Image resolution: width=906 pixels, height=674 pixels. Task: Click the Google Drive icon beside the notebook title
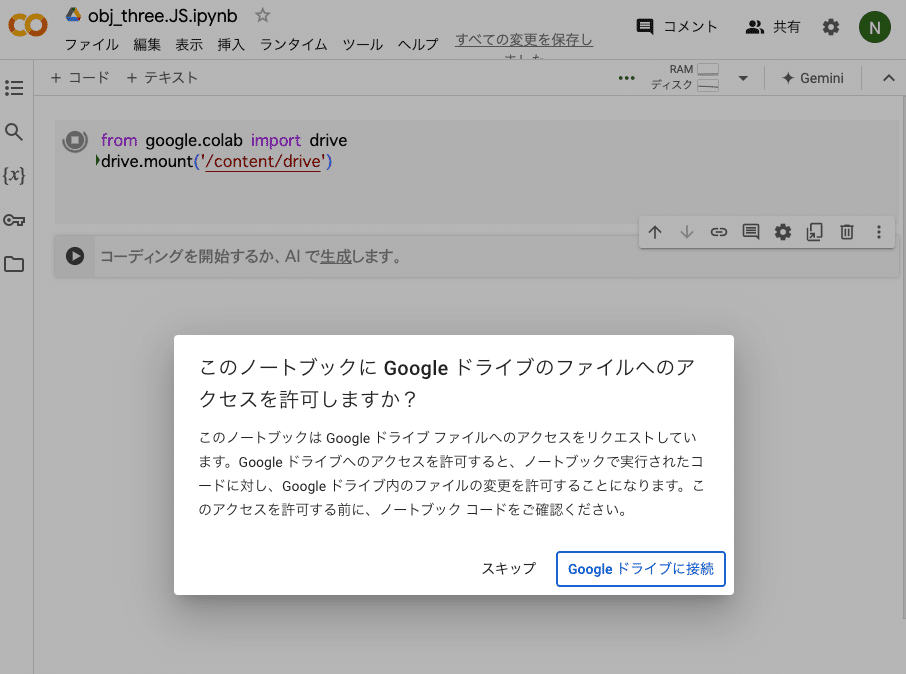pos(73,15)
